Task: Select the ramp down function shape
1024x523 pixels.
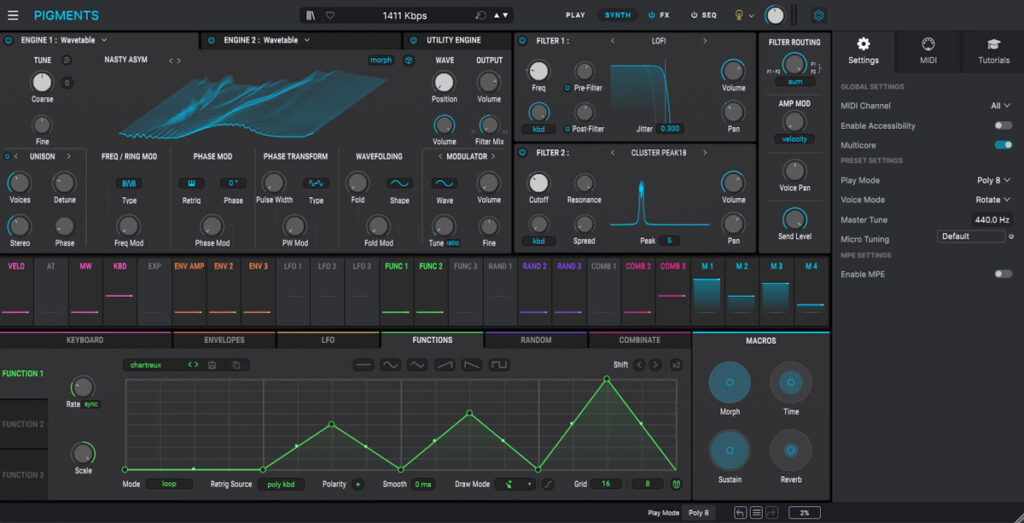Action: pos(472,365)
